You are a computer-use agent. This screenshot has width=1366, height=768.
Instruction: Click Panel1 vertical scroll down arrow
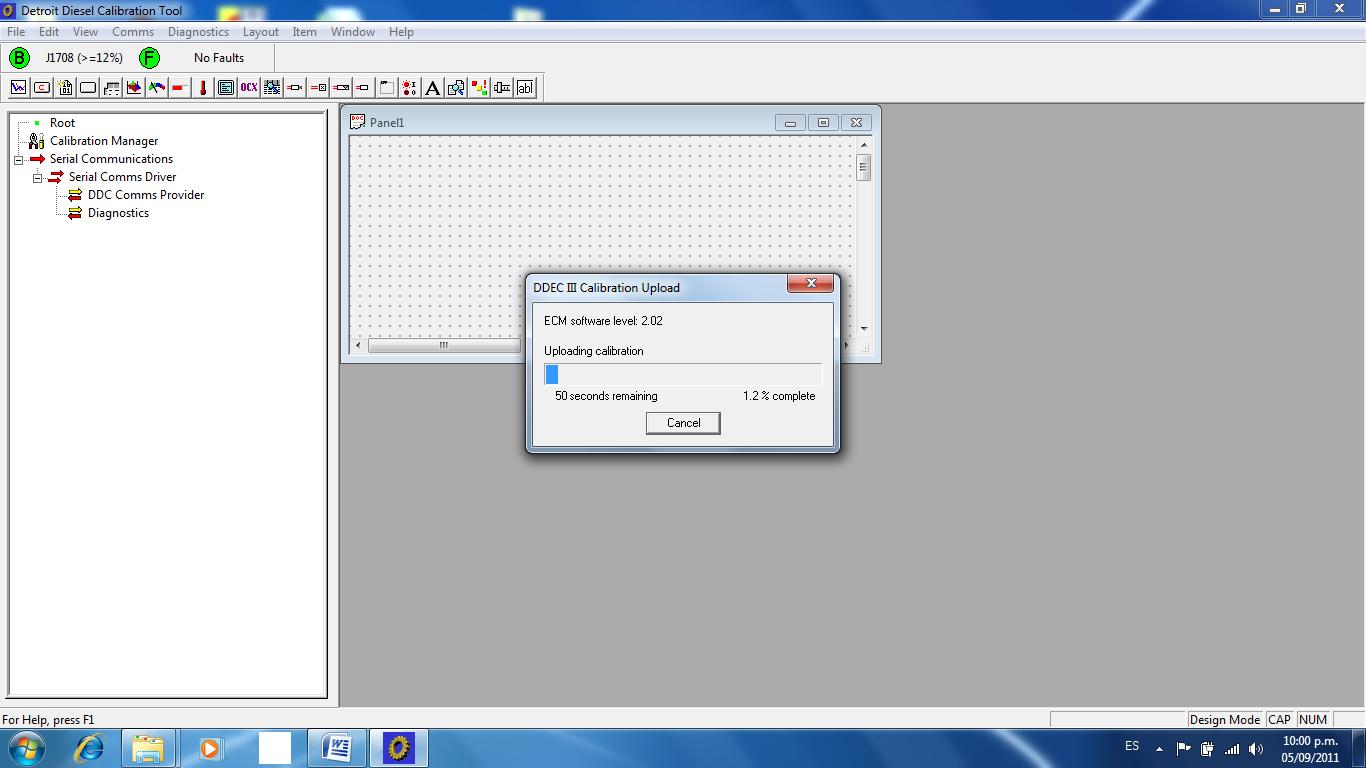864,329
